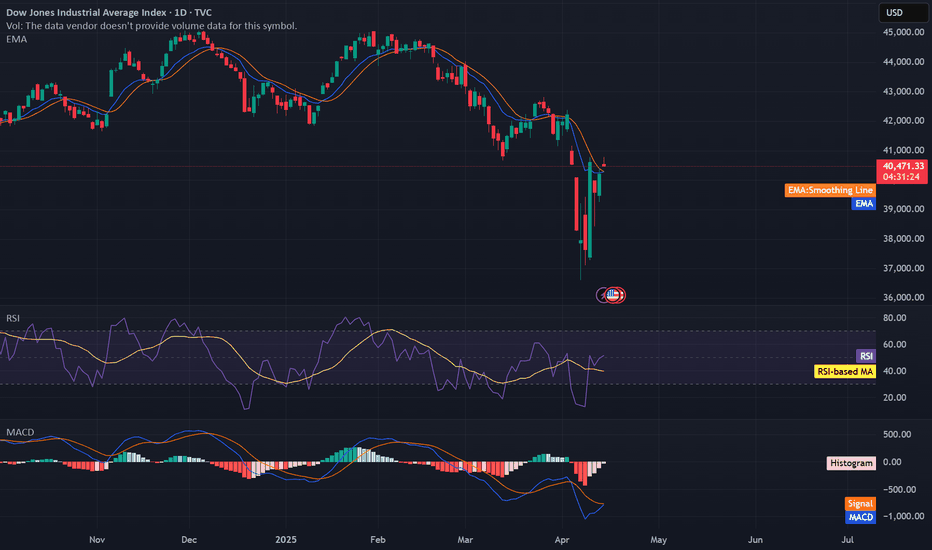Select the Histogram scale label
Image resolution: width=932 pixels, height=550 pixels.
[851, 463]
